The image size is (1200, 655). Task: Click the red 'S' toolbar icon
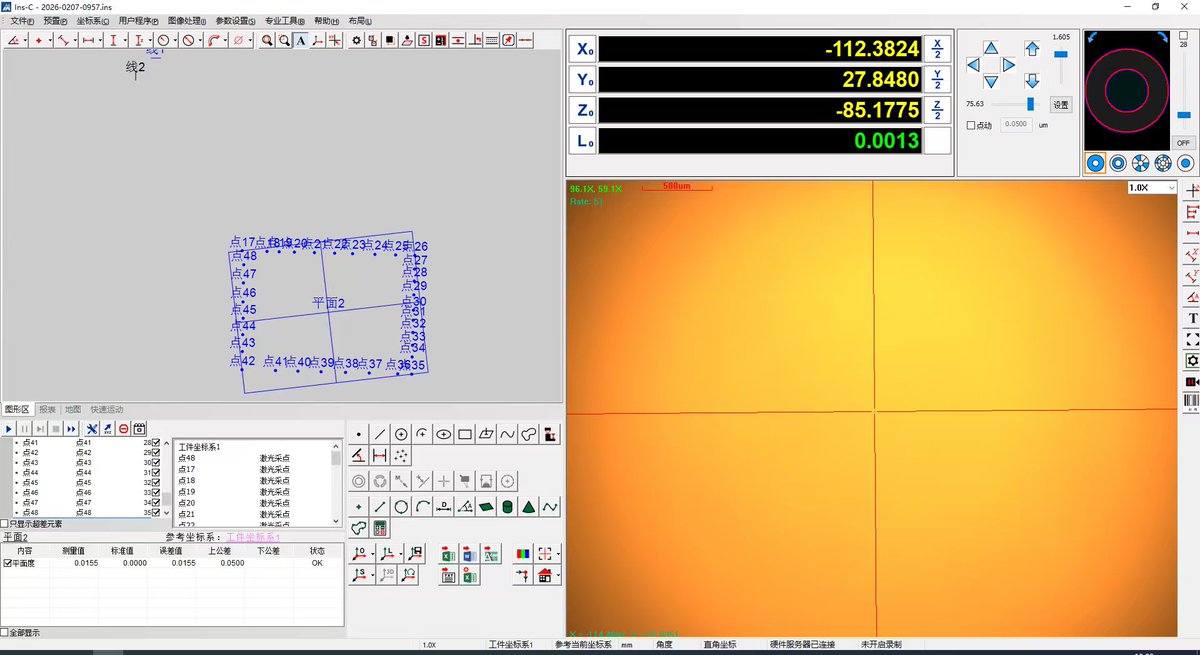tap(423, 40)
